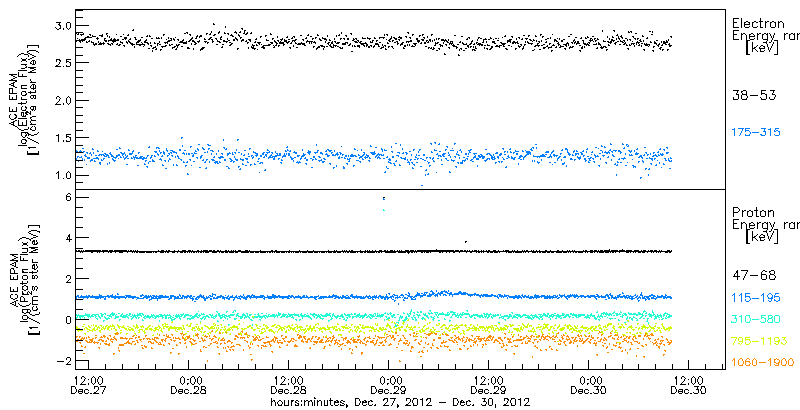Click the 0:00 Dec.29 time axis label
The image size is (800, 410).
[389, 385]
